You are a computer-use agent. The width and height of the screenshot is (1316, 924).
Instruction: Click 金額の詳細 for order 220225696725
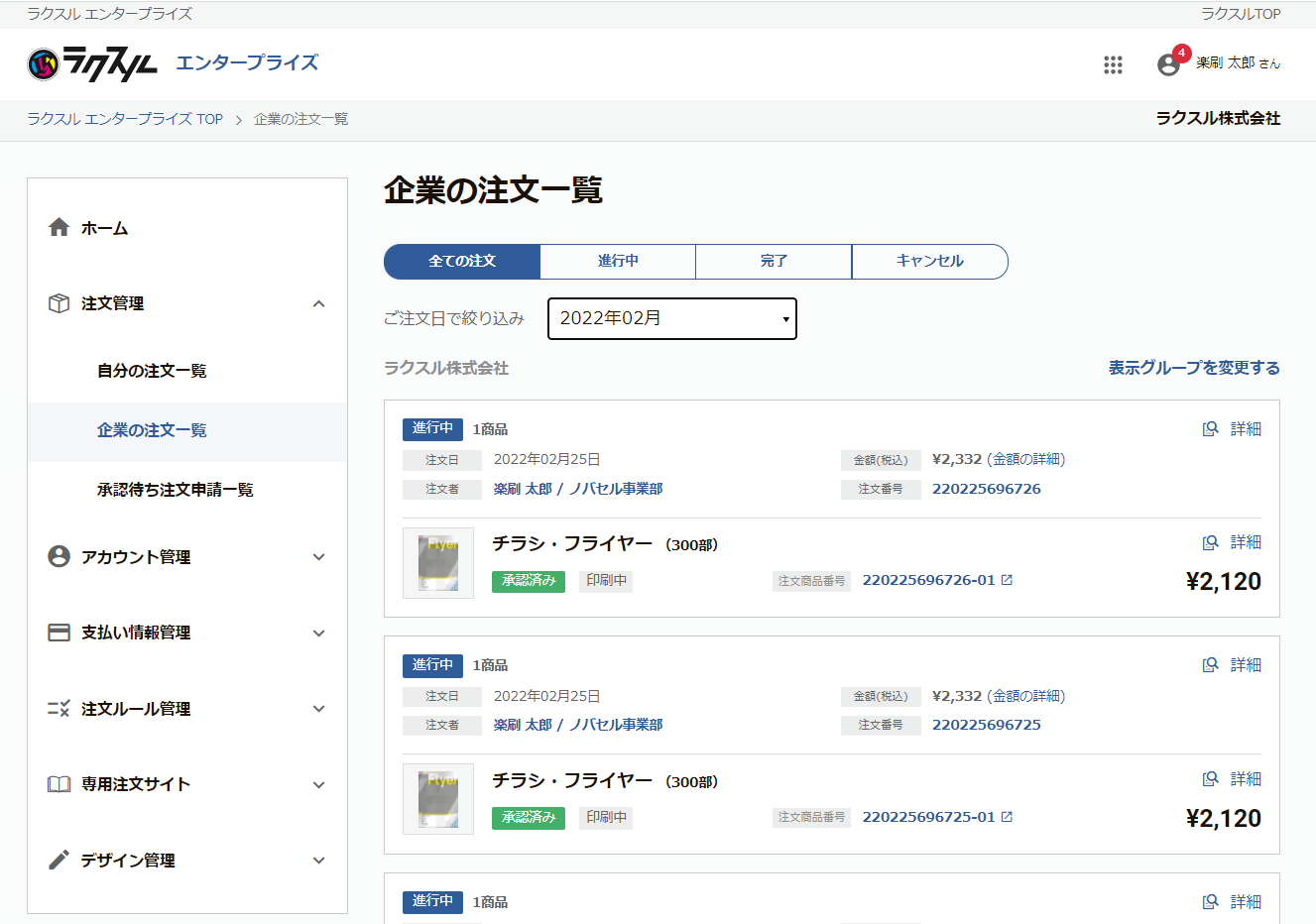pos(1026,696)
